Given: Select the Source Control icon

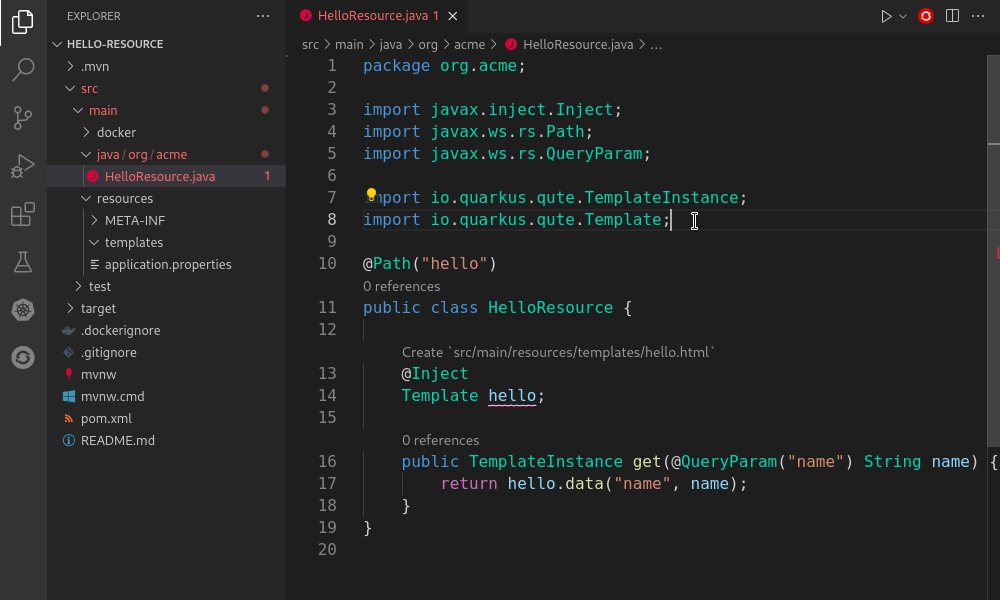Looking at the screenshot, I should point(22,118).
